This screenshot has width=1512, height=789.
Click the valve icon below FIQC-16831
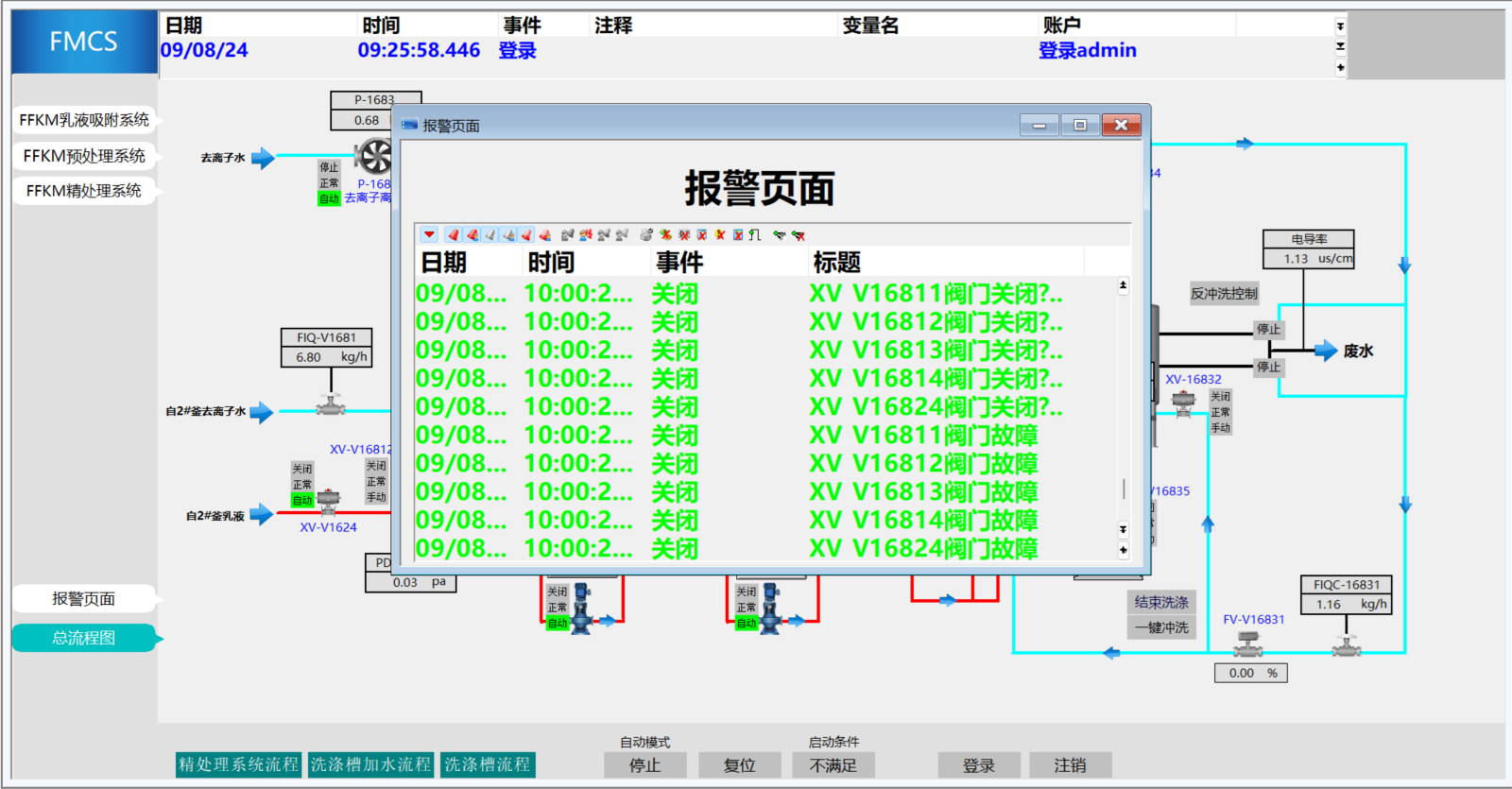click(x=1346, y=645)
